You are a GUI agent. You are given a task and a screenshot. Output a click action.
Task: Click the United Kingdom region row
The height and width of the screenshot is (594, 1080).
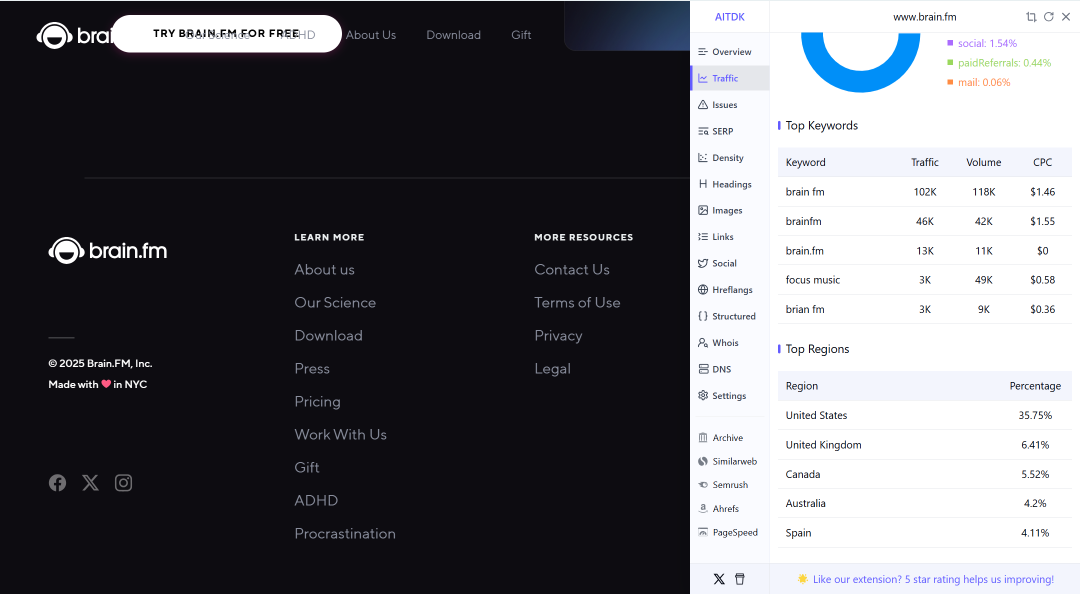tap(924, 445)
